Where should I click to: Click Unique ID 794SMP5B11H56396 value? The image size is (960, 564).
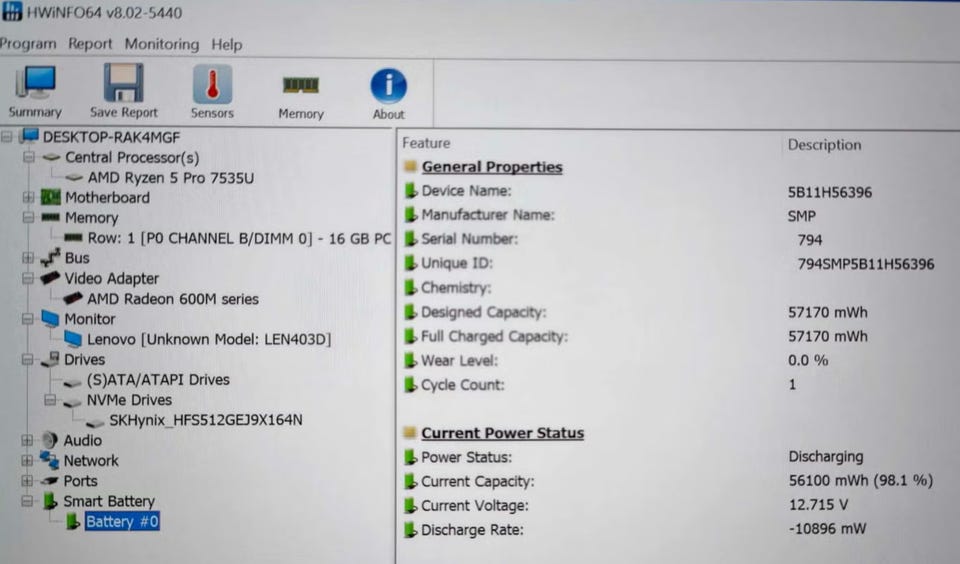tap(866, 264)
